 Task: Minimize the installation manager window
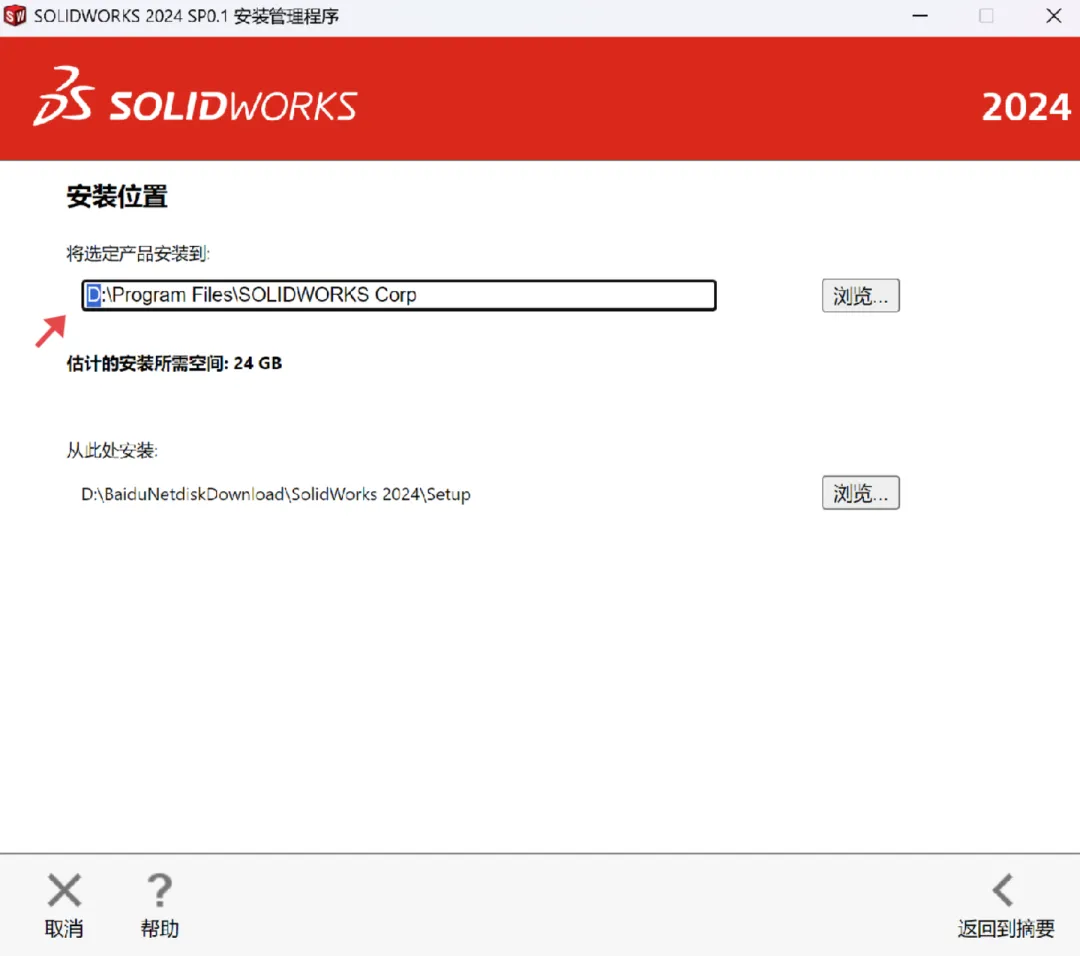click(920, 15)
